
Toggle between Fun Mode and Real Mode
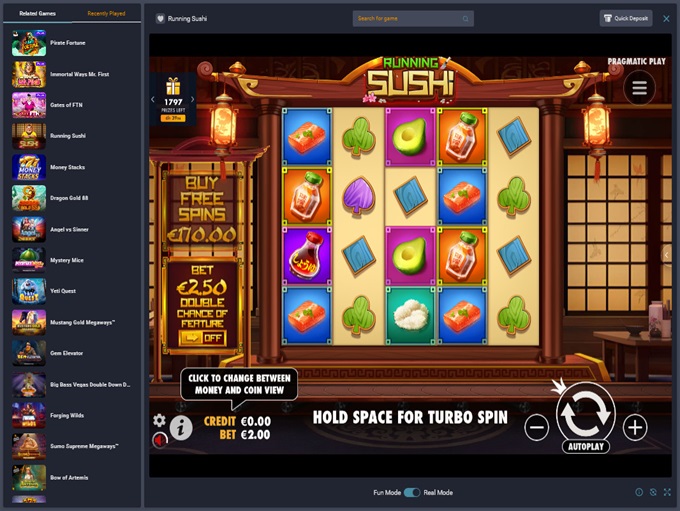pyautogui.click(x=412, y=492)
